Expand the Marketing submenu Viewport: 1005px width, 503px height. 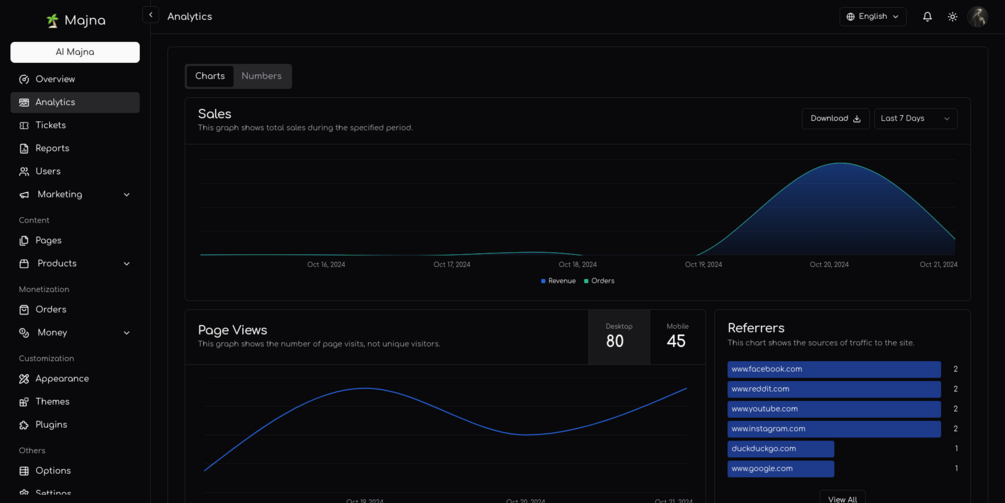tap(75, 195)
